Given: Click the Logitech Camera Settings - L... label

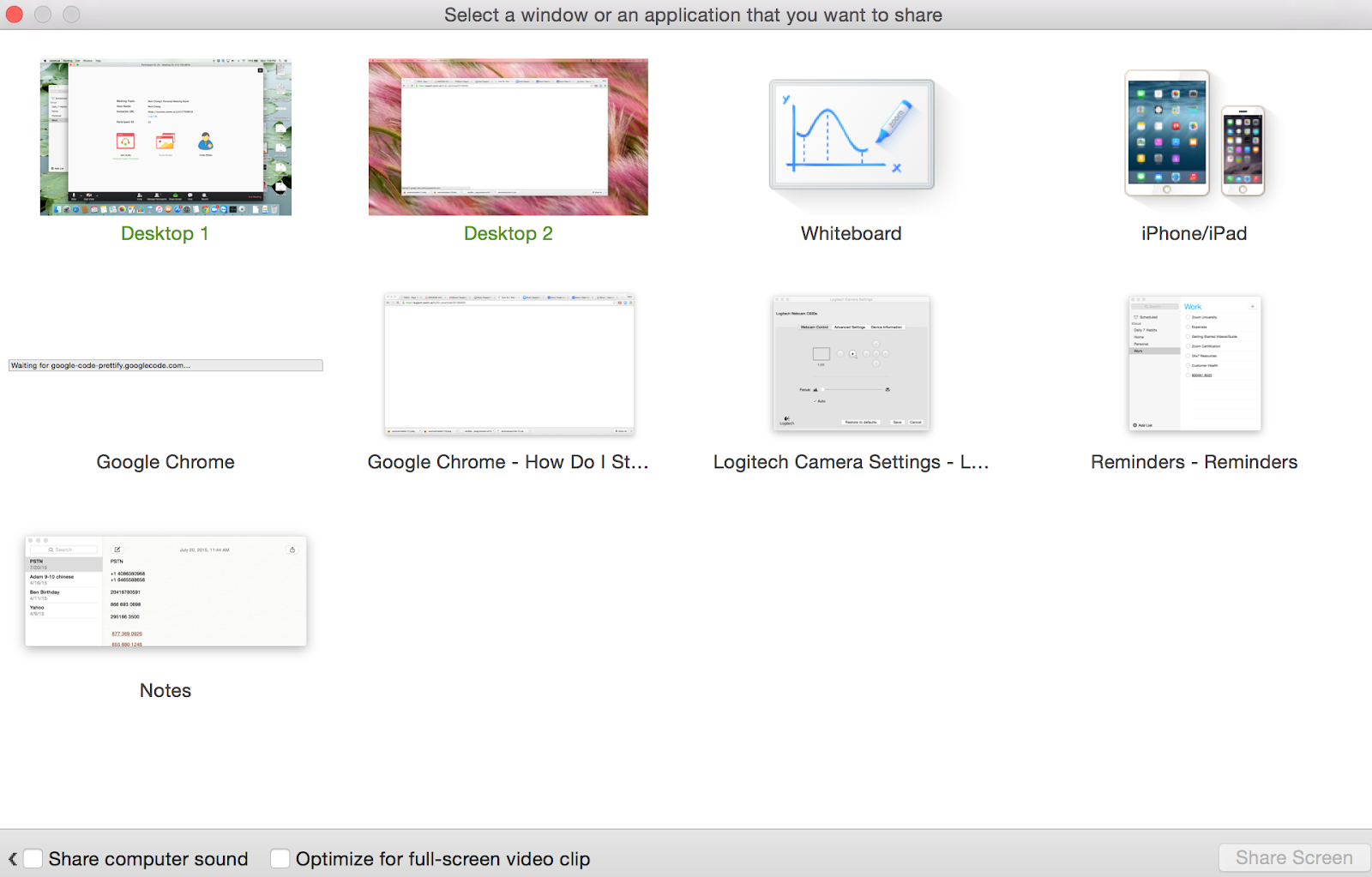Looking at the screenshot, I should click(x=851, y=462).
